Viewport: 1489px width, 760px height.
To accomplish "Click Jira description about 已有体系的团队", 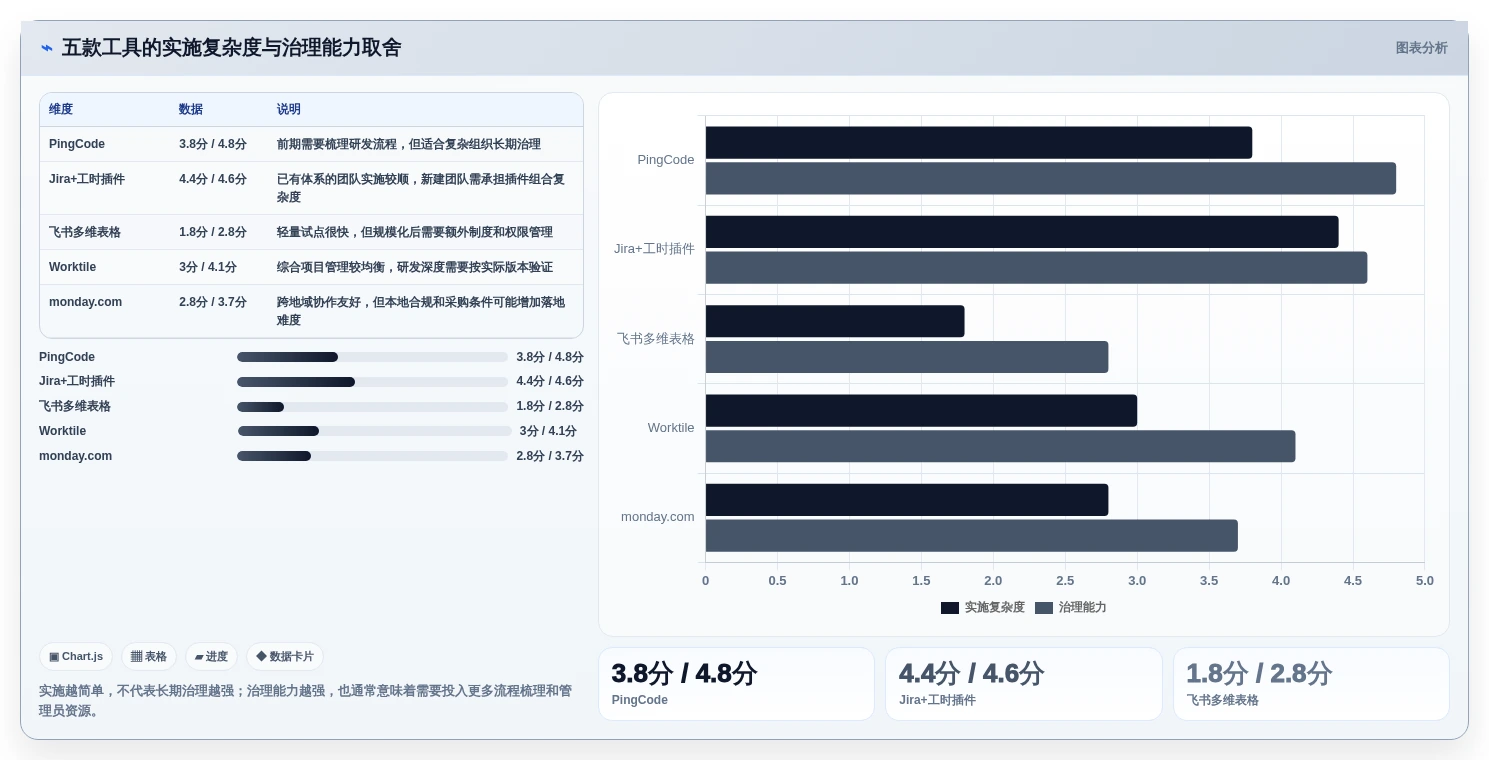I will (x=421, y=188).
